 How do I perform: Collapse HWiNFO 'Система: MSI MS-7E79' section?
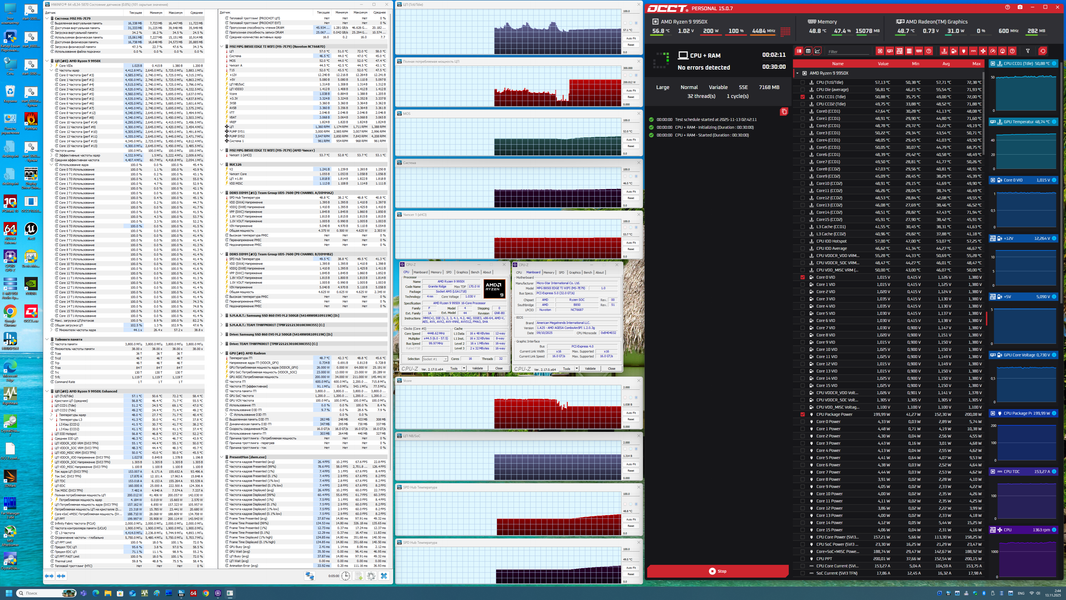click(48, 18)
